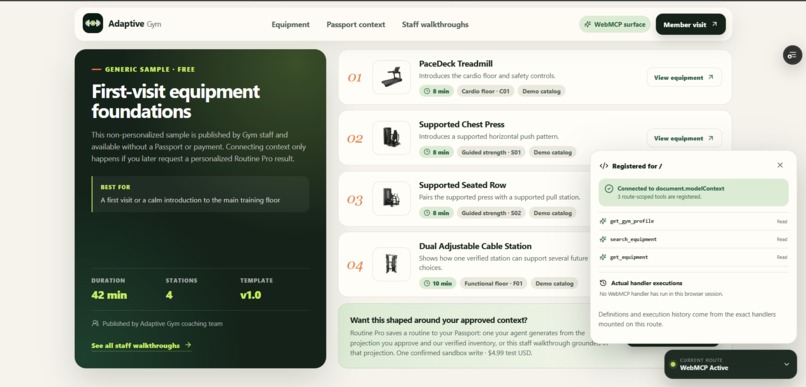Click the 8 min clock badge on Treadmill

(436, 91)
